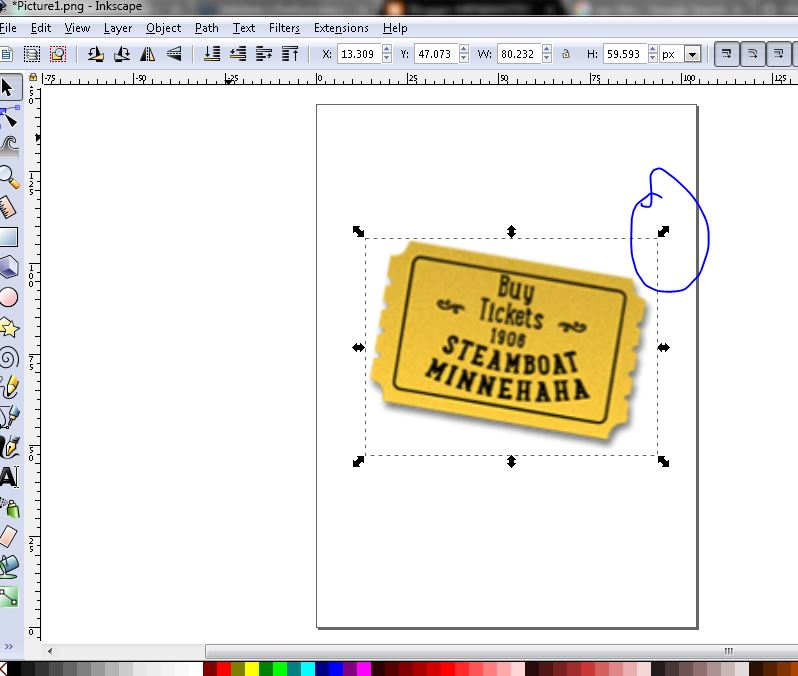Click the W width input field

[x=519, y=54]
